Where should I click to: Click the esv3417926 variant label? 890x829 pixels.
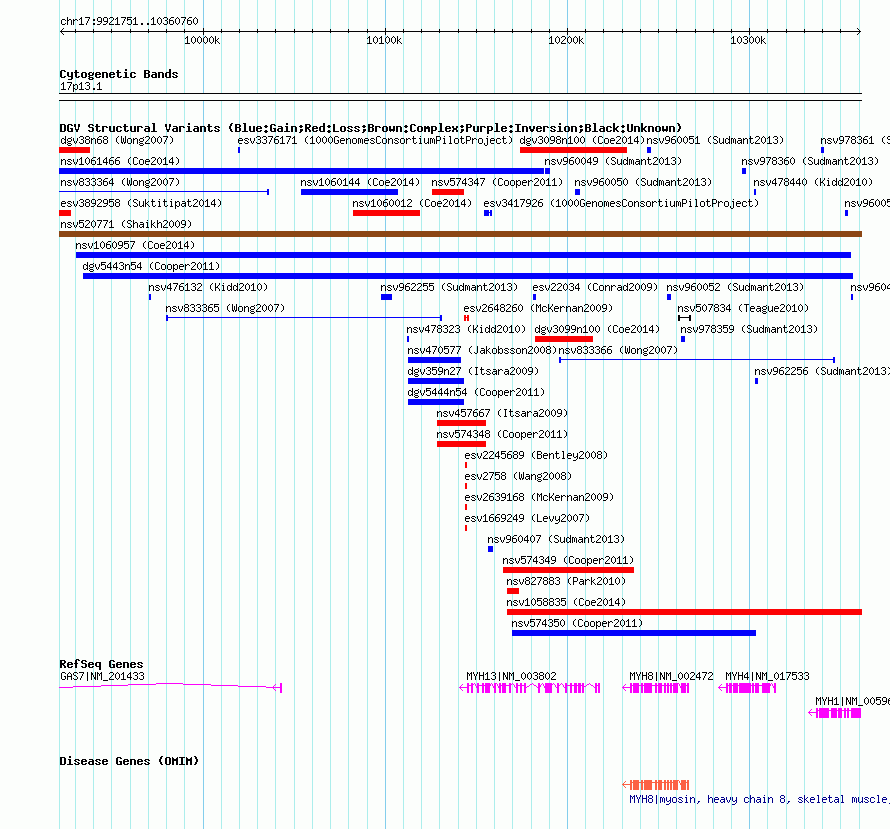621,203
